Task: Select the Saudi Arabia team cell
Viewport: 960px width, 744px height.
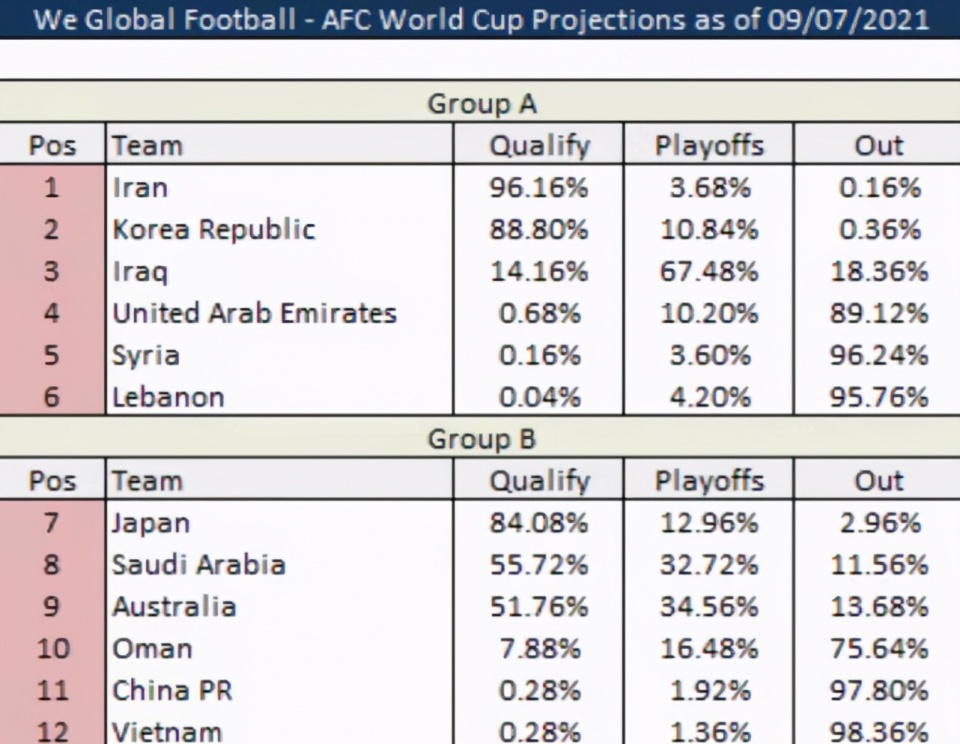Action: (x=198, y=564)
